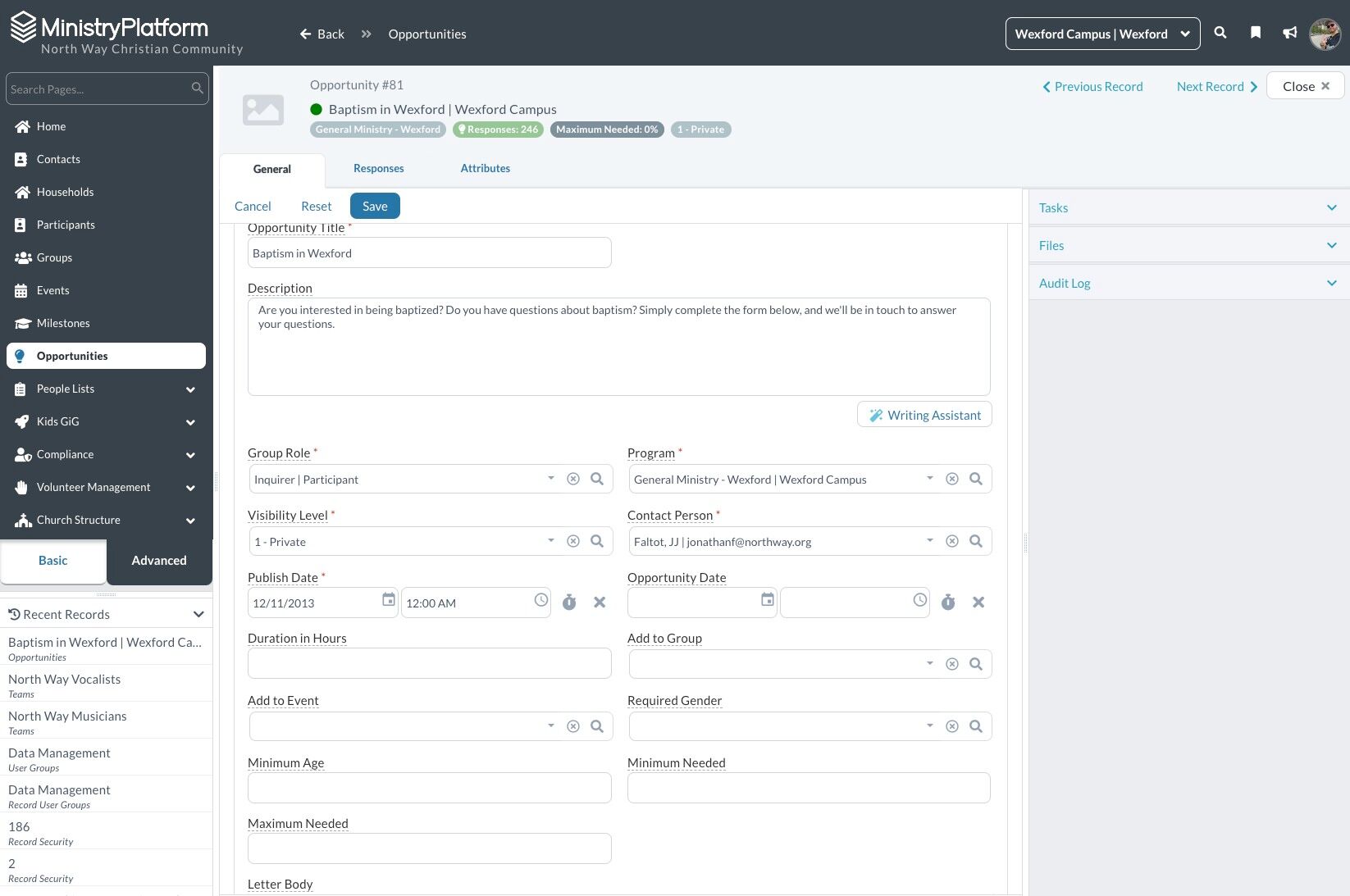The image size is (1350, 896).
Task: Set Publish Date to now with stopwatch
Action: 569,603
